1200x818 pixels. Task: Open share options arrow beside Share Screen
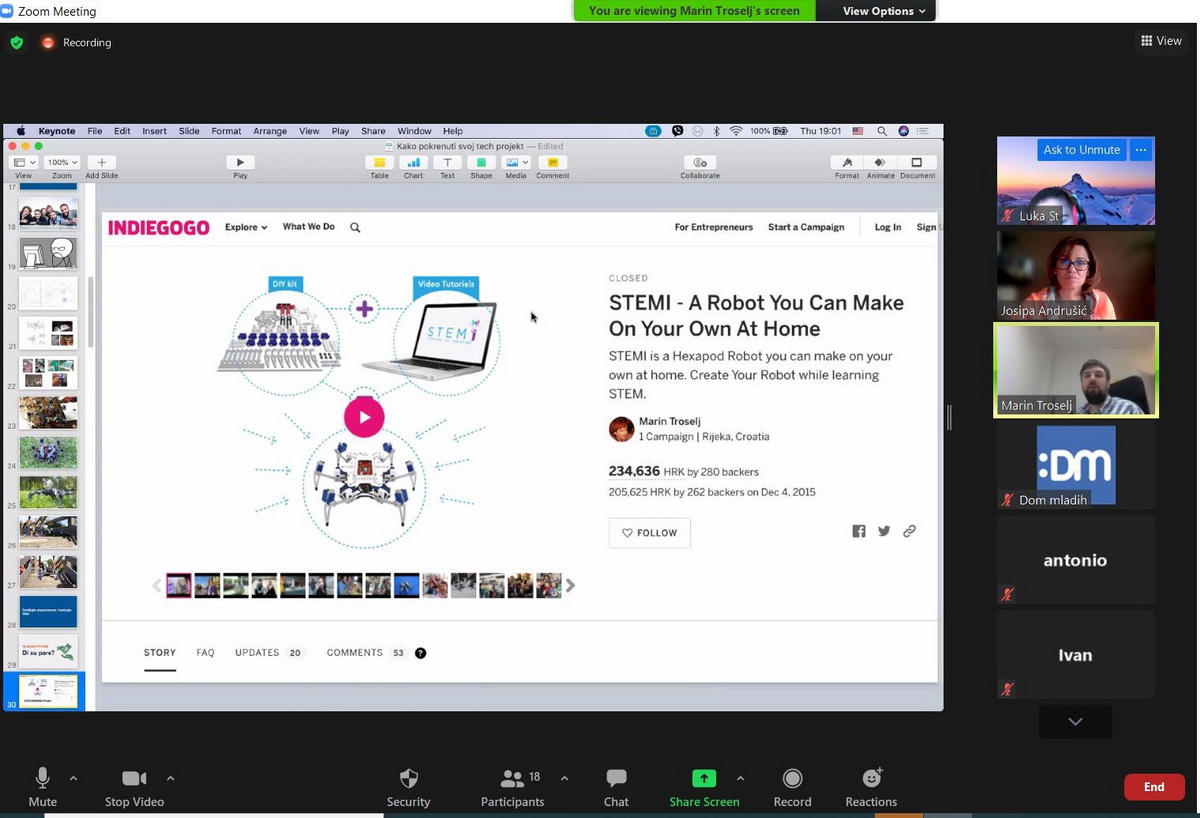click(740, 778)
